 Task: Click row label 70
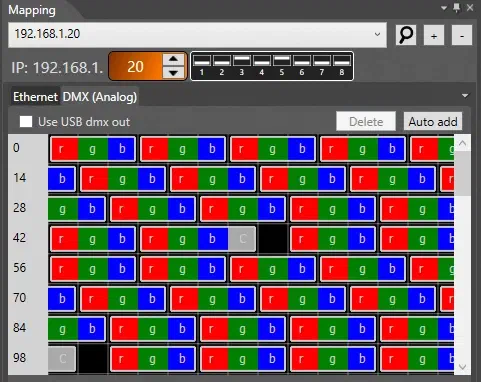(x=20, y=298)
